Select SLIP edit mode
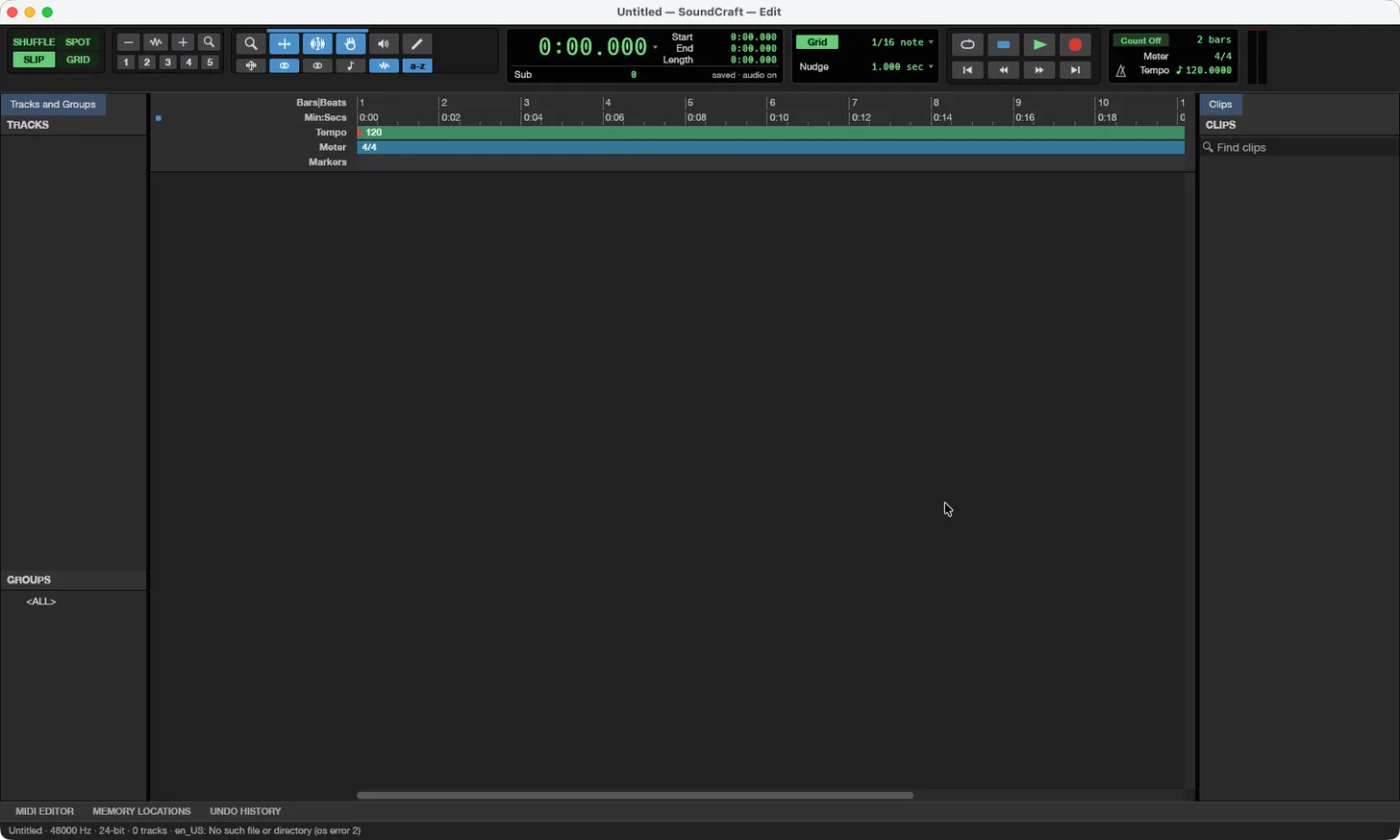 click(x=34, y=60)
